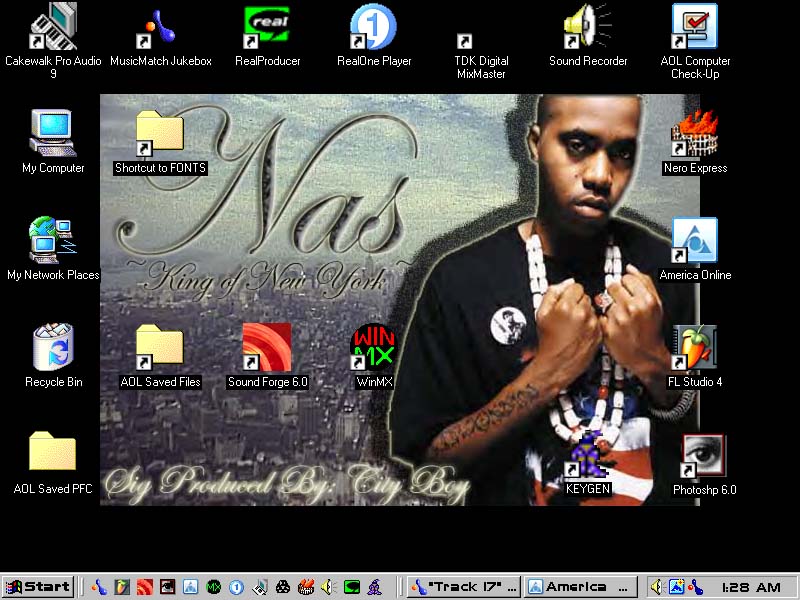Click the Sound Forge Quick Launch icon
Viewport: 800px width, 600px height.
145,587
